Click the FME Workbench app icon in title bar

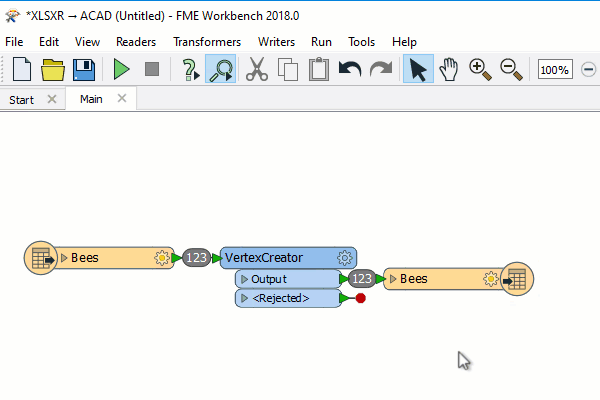point(12,15)
